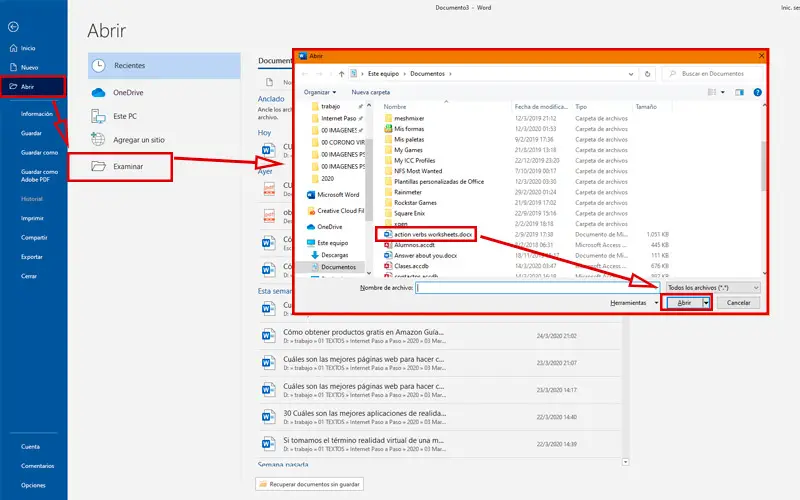
Task: Open recent doc dated 23/3/2020 21:07
Action: pos(440,363)
